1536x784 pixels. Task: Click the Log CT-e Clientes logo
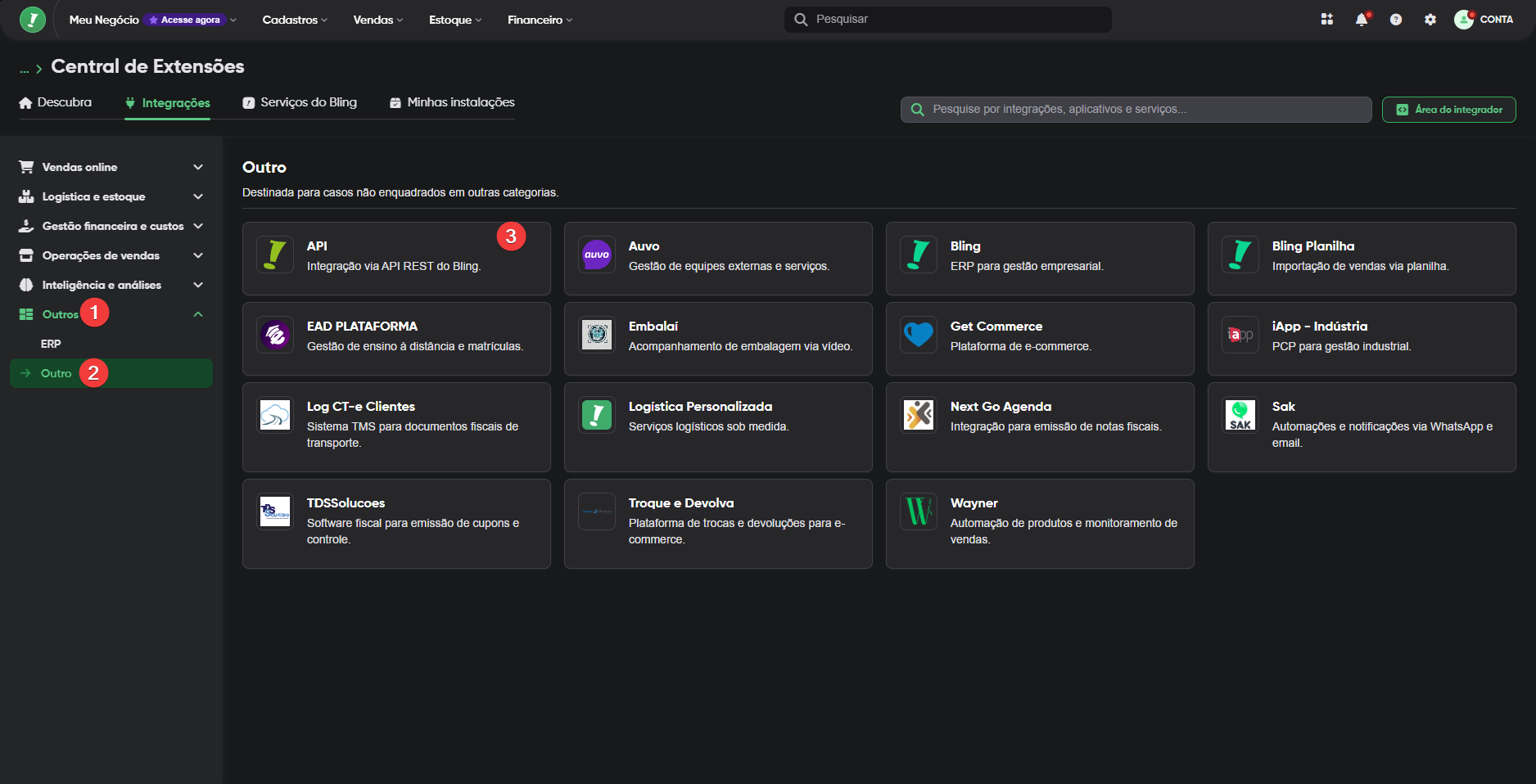[275, 415]
